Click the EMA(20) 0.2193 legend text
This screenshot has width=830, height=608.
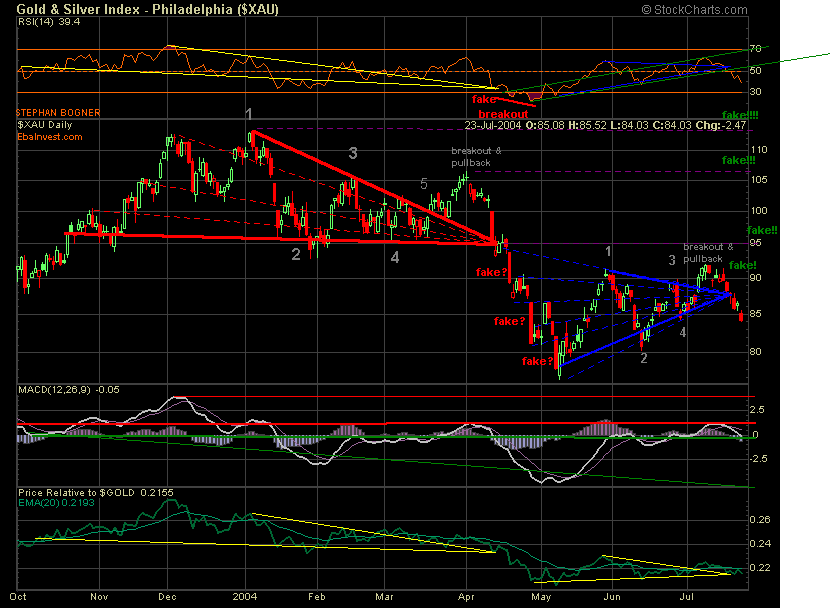[x=56, y=503]
